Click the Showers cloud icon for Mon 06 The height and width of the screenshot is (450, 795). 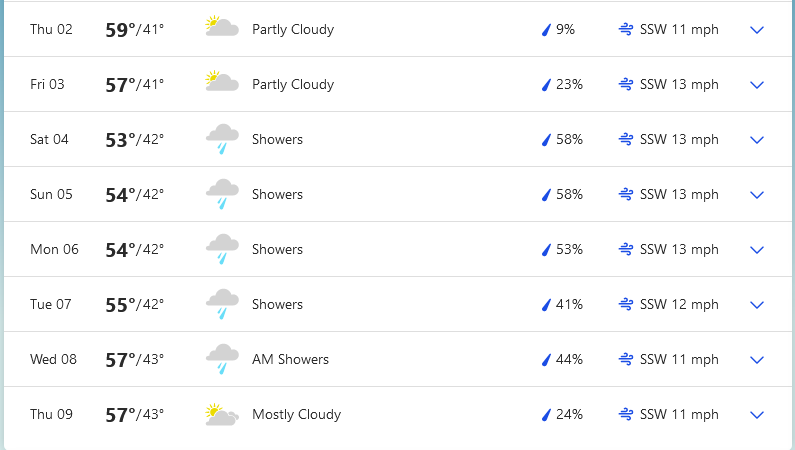(222, 249)
